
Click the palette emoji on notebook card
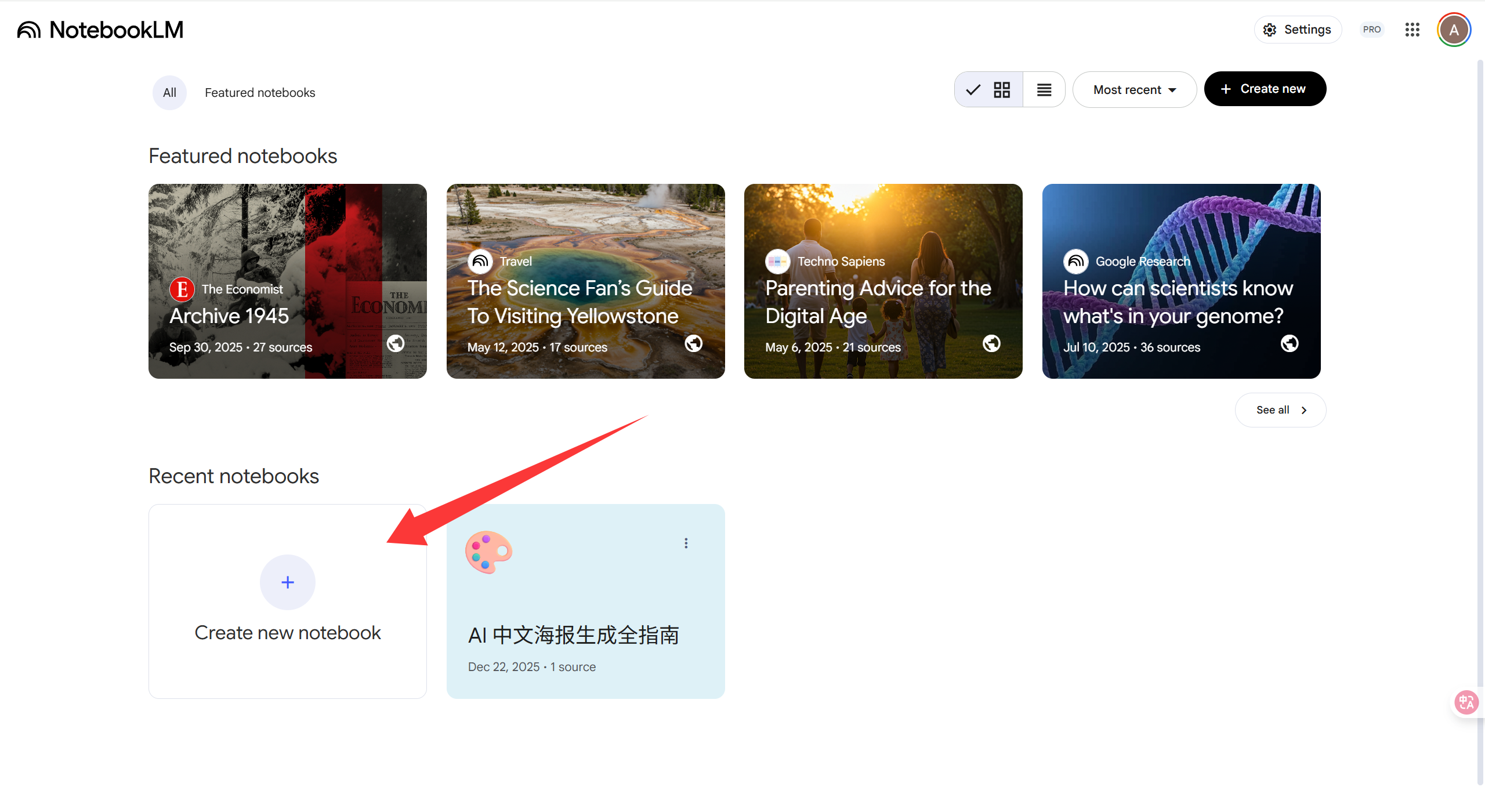click(488, 552)
